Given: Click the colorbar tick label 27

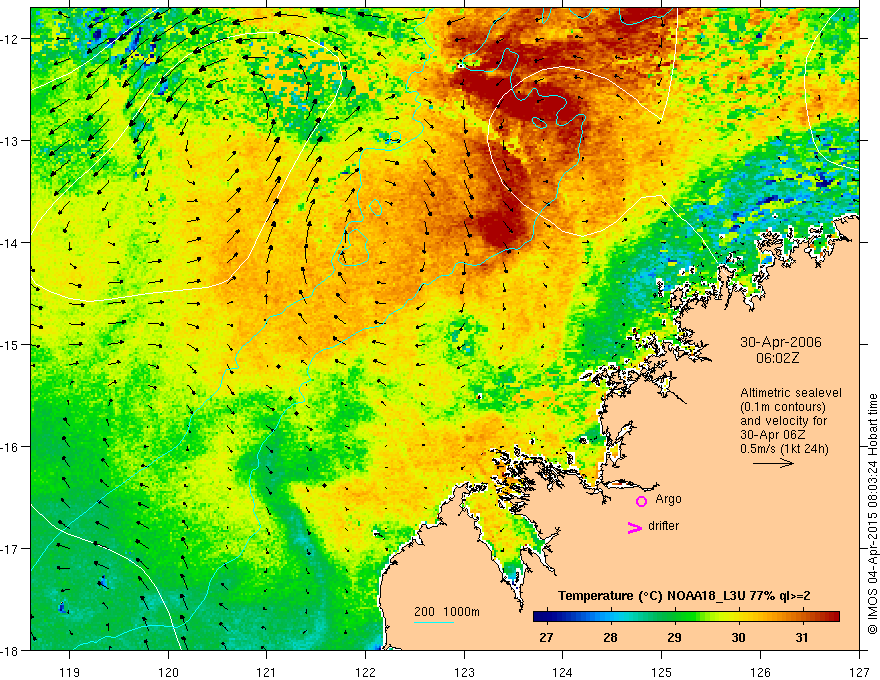Looking at the screenshot, I should 546,637.
